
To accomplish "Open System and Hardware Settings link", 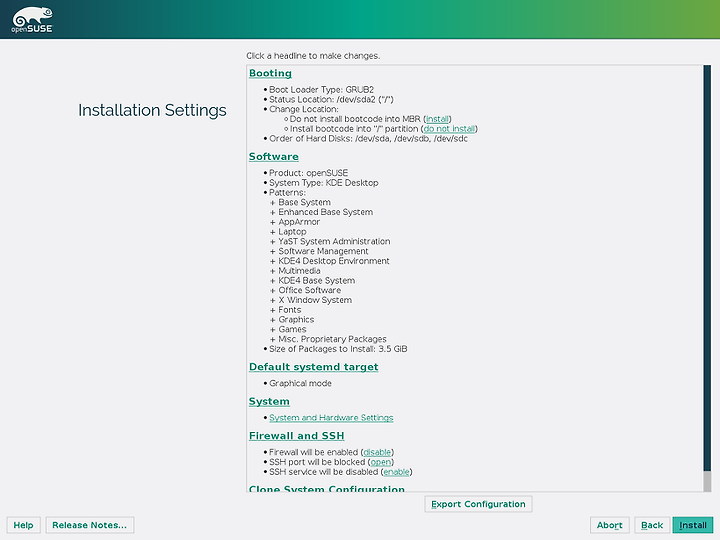I will [x=331, y=418].
